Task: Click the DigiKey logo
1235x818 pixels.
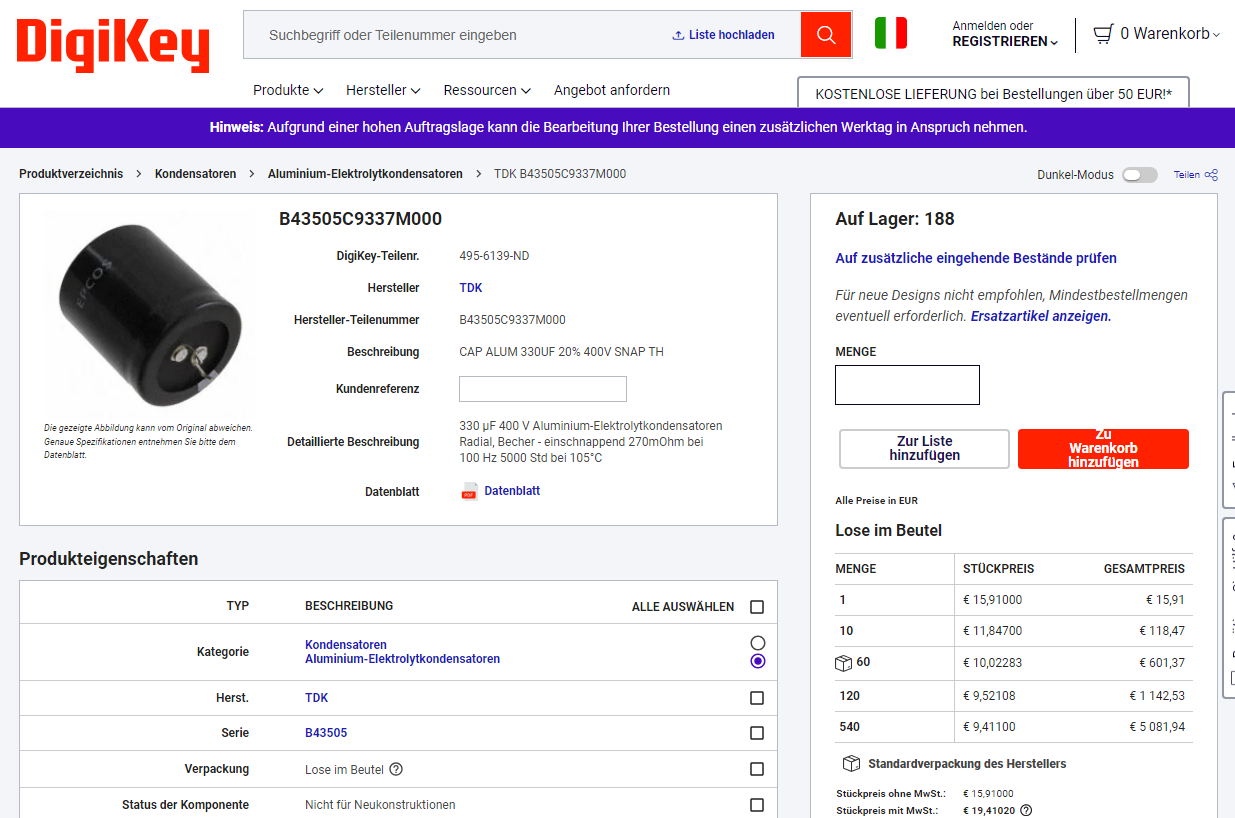Action: click(113, 45)
